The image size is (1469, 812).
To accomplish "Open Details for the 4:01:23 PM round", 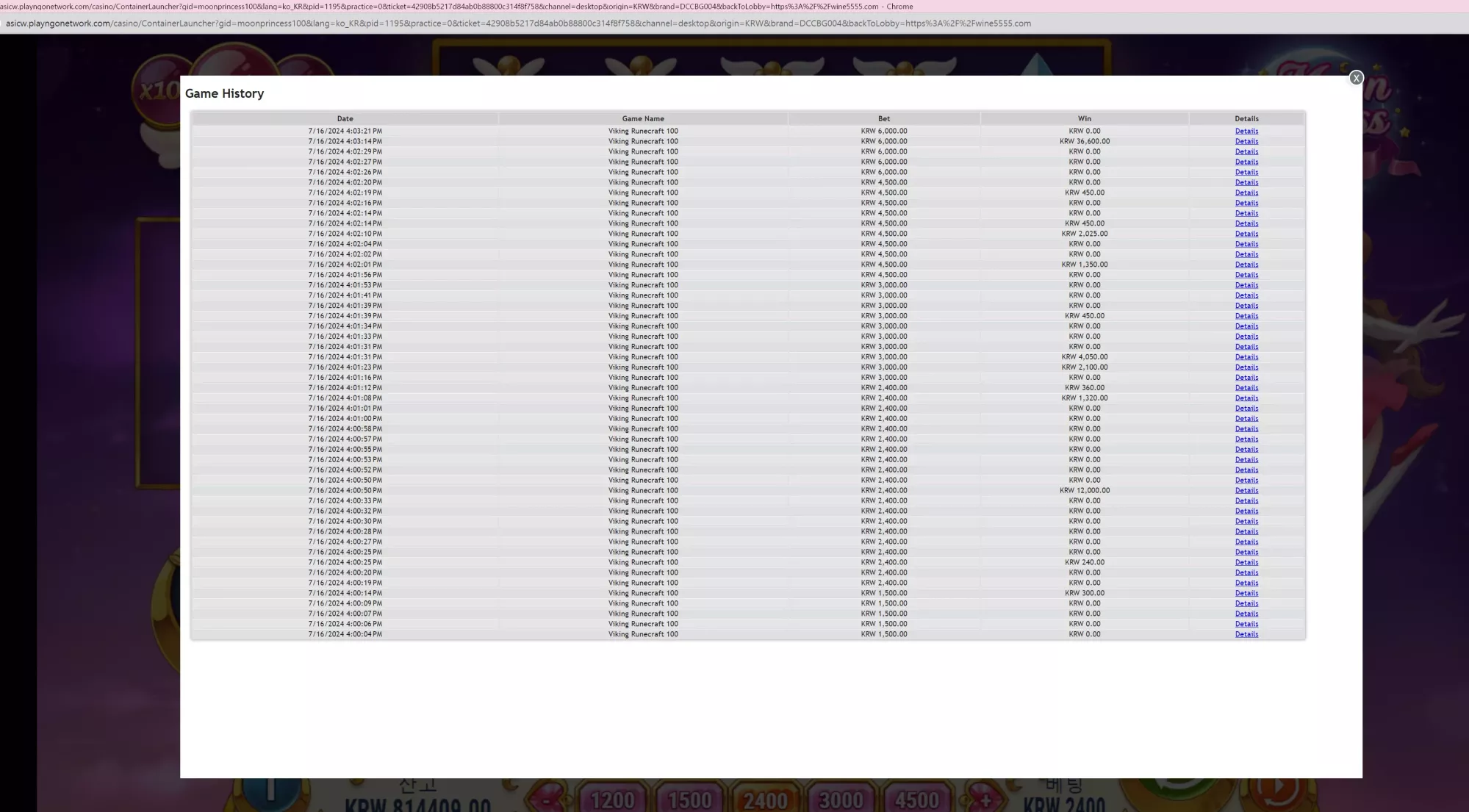I will click(1246, 367).
